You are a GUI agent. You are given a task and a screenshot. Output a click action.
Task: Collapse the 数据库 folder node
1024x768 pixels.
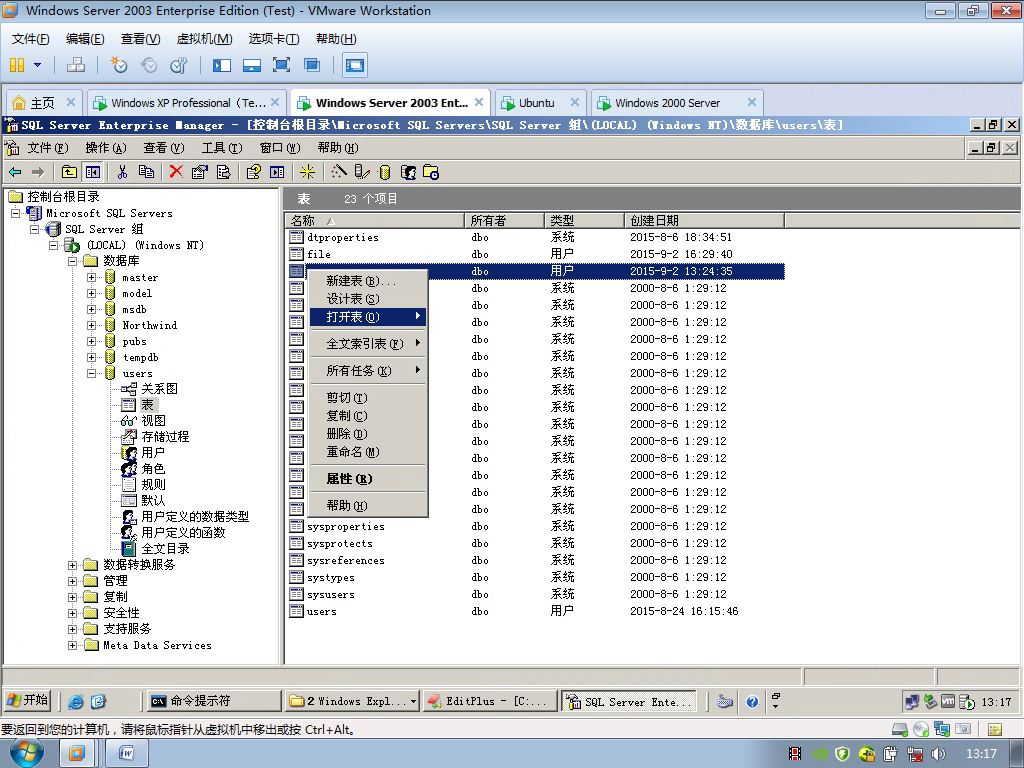coord(72,261)
